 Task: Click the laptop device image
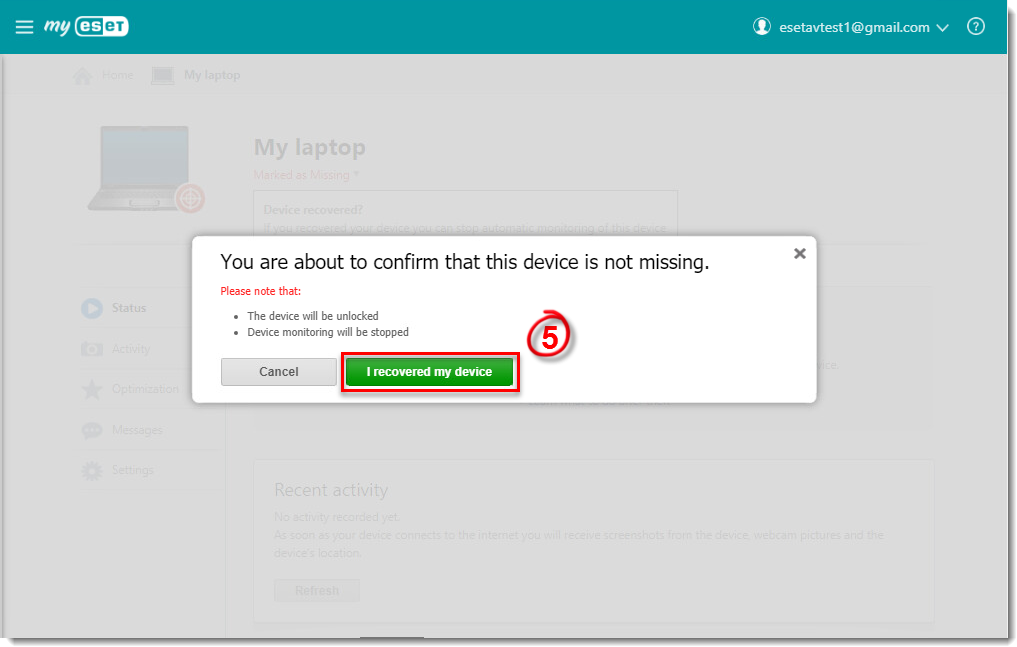coord(141,167)
